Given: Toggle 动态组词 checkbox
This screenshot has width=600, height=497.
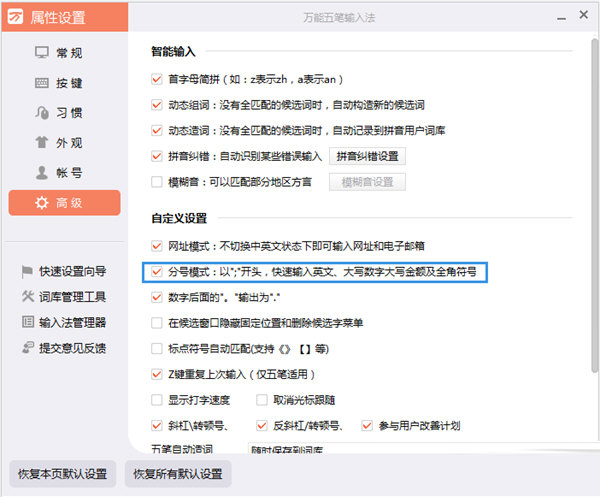Looking at the screenshot, I should pos(157,105).
